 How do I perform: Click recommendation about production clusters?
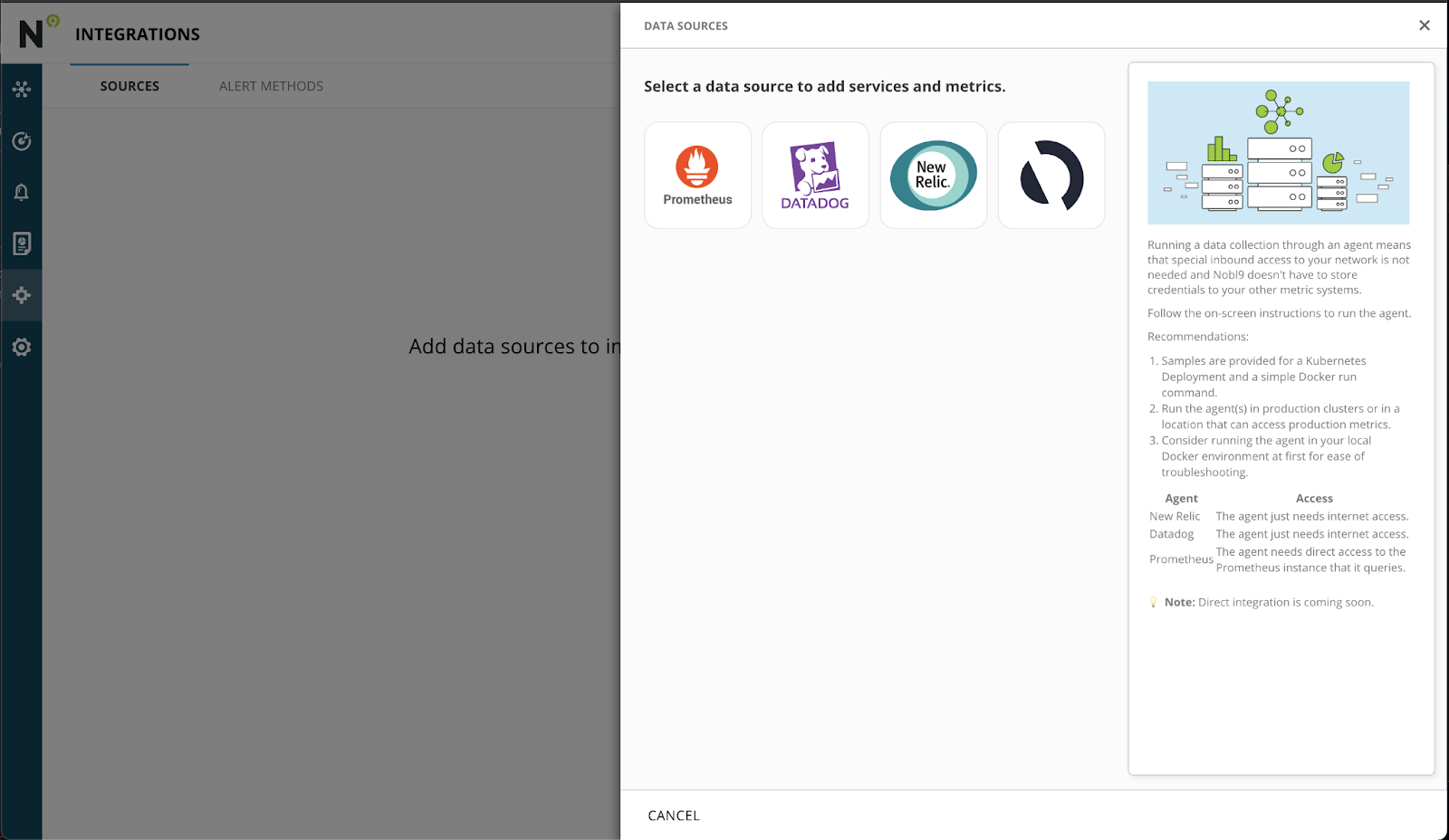1280,416
